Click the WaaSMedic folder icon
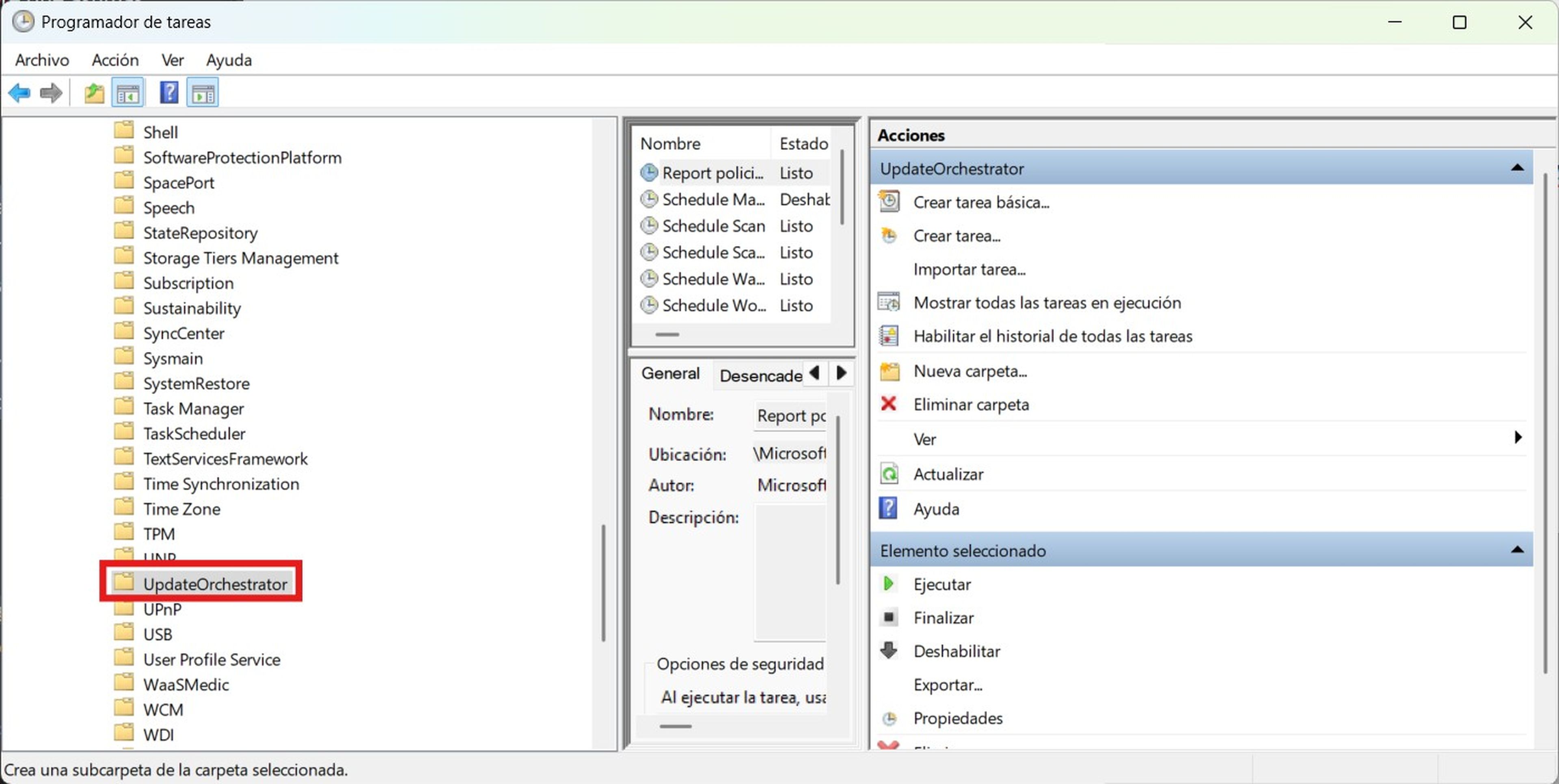Viewport: 1559px width, 784px height. [x=124, y=683]
